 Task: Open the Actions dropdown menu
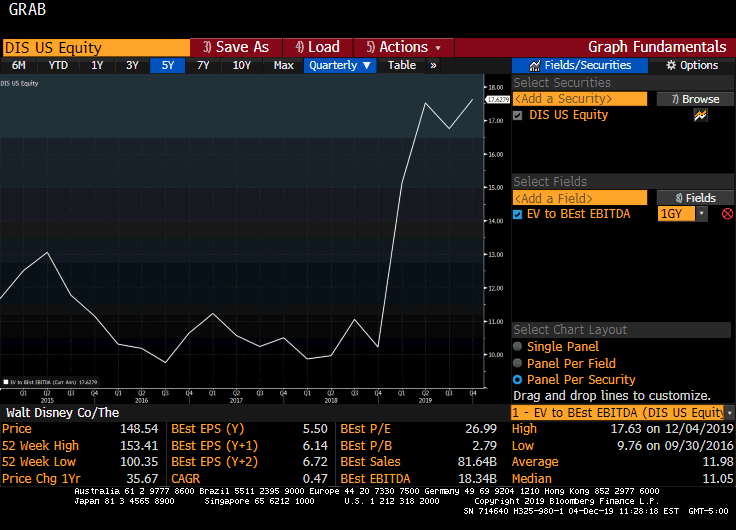(404, 47)
